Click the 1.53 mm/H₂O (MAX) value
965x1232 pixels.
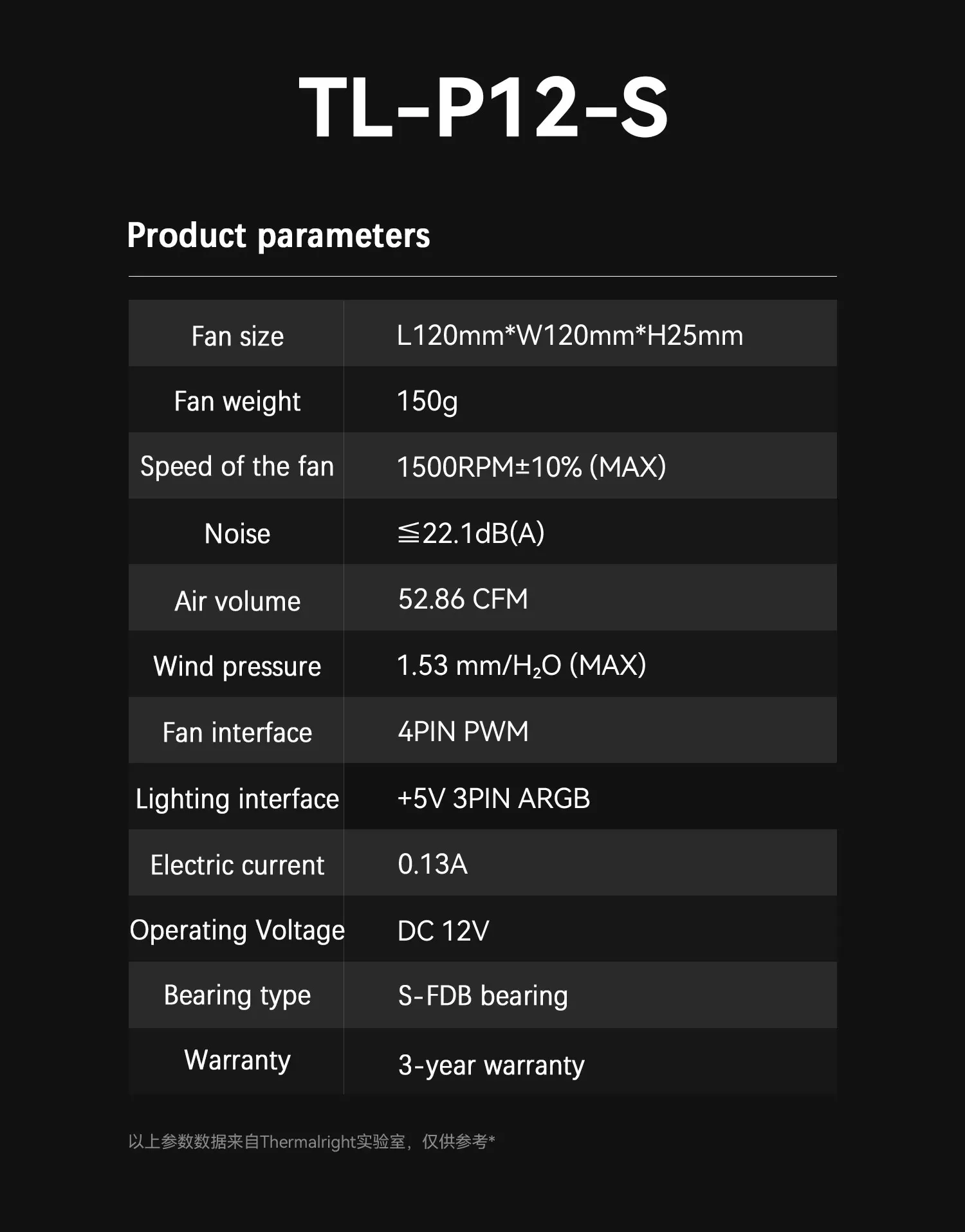point(521,666)
